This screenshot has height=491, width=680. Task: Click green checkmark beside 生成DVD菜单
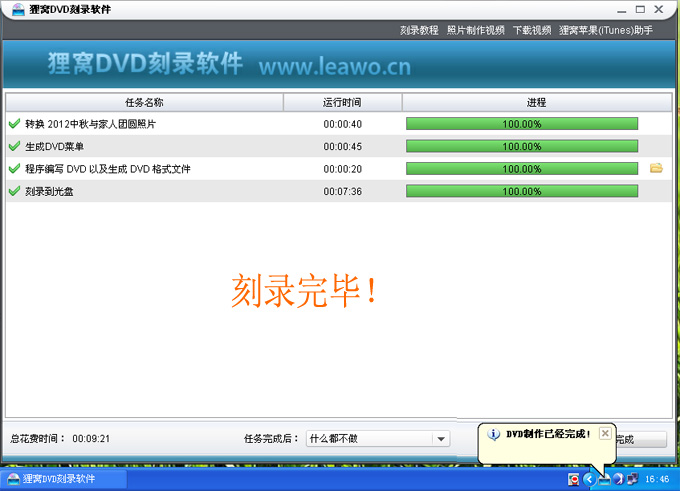[14, 146]
